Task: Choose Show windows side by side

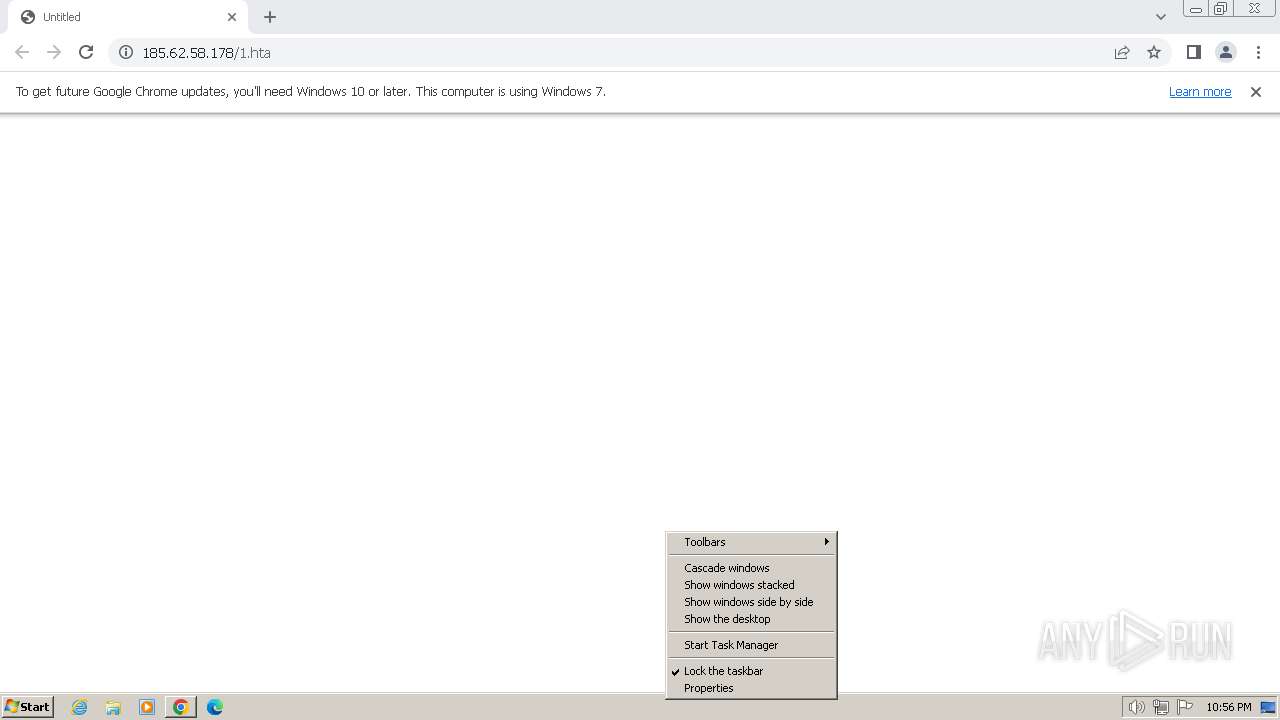Action: 751,602
